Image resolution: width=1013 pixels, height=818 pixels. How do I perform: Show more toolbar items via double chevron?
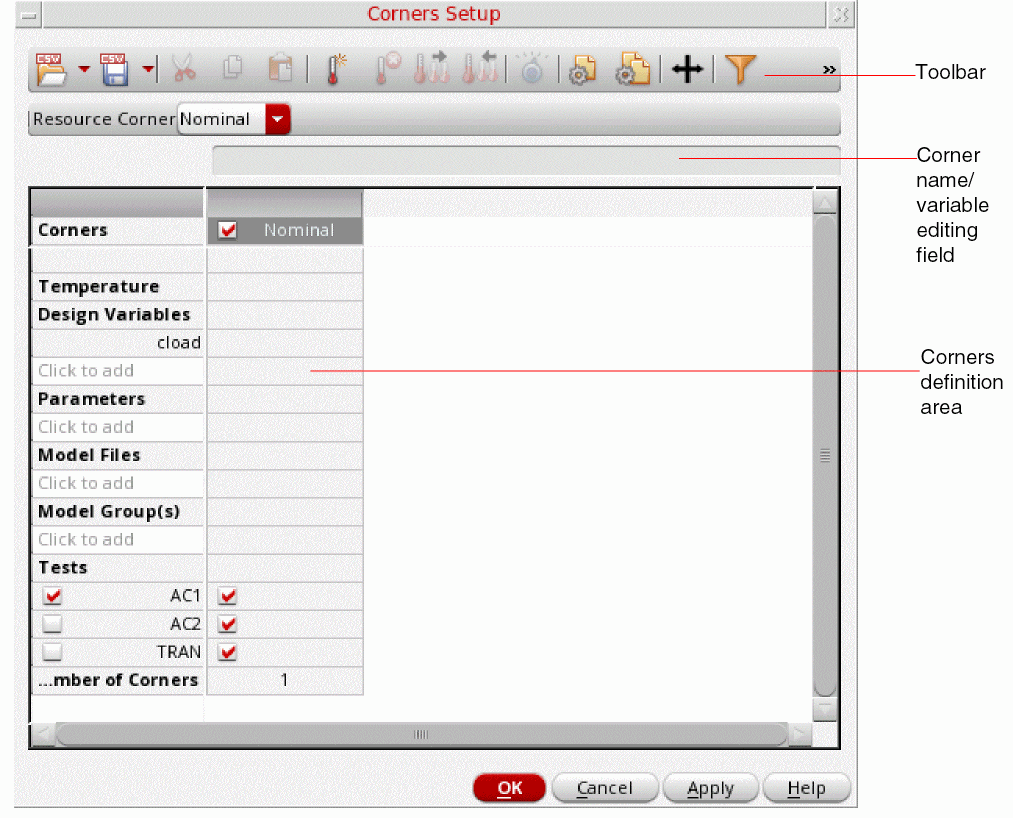pos(829,70)
